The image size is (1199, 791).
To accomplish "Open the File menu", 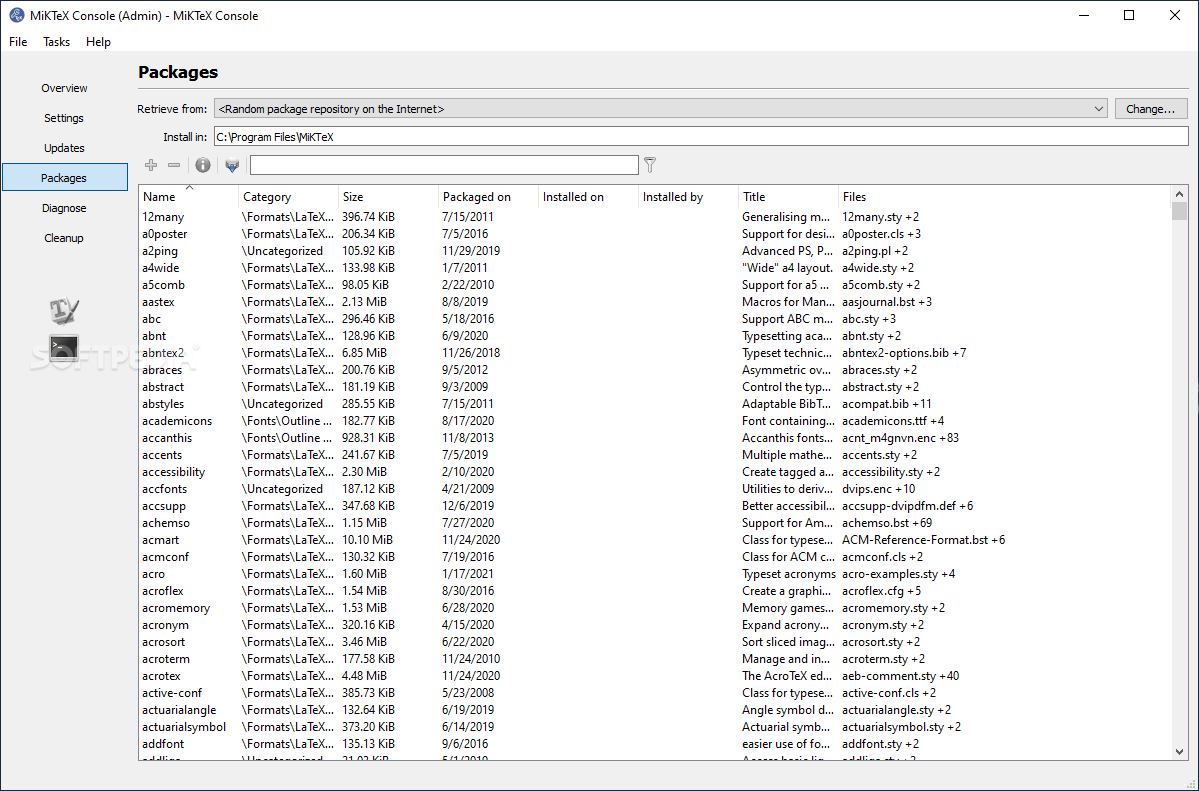I will coord(18,42).
